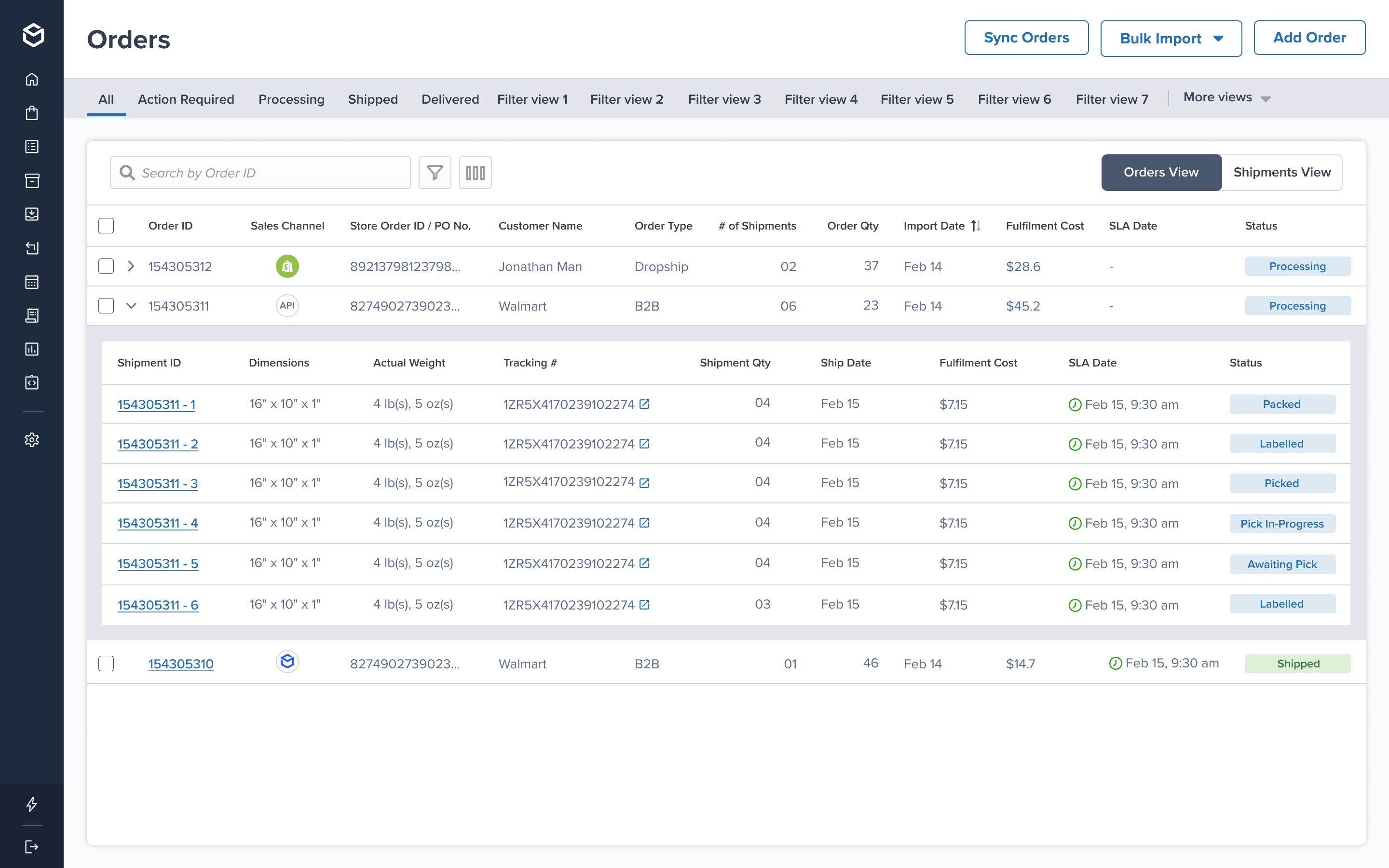Expand order 154305312 row chevron
This screenshot has width=1389, height=868.
(131, 266)
